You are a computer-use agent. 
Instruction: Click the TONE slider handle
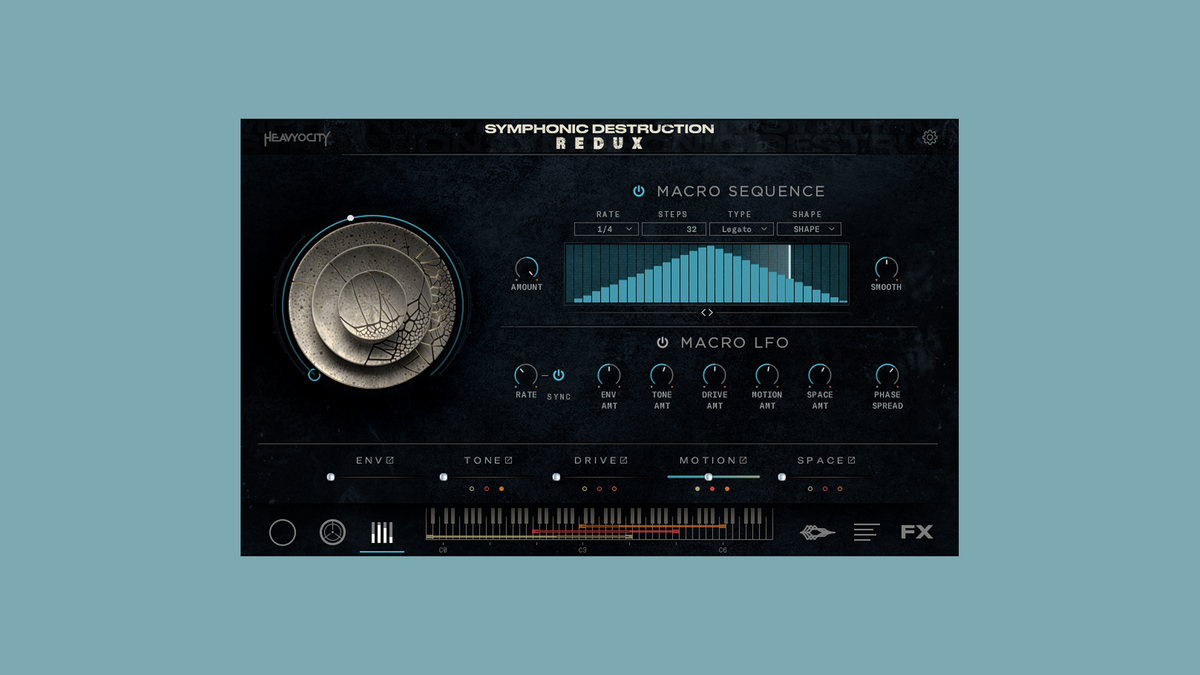pyautogui.click(x=443, y=477)
